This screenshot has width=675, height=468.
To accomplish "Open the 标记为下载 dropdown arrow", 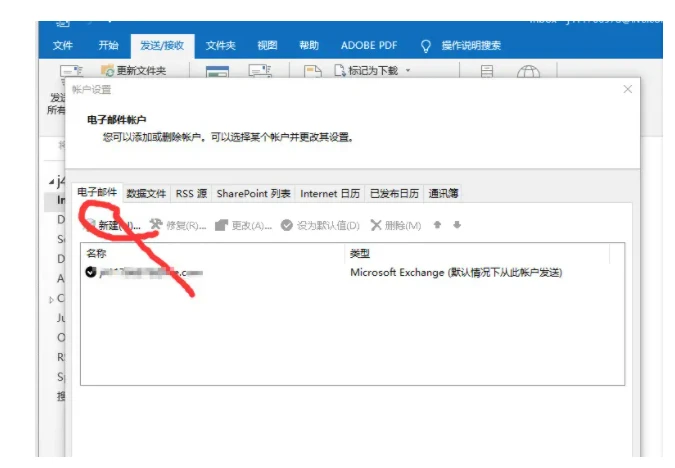I will pyautogui.click(x=408, y=70).
